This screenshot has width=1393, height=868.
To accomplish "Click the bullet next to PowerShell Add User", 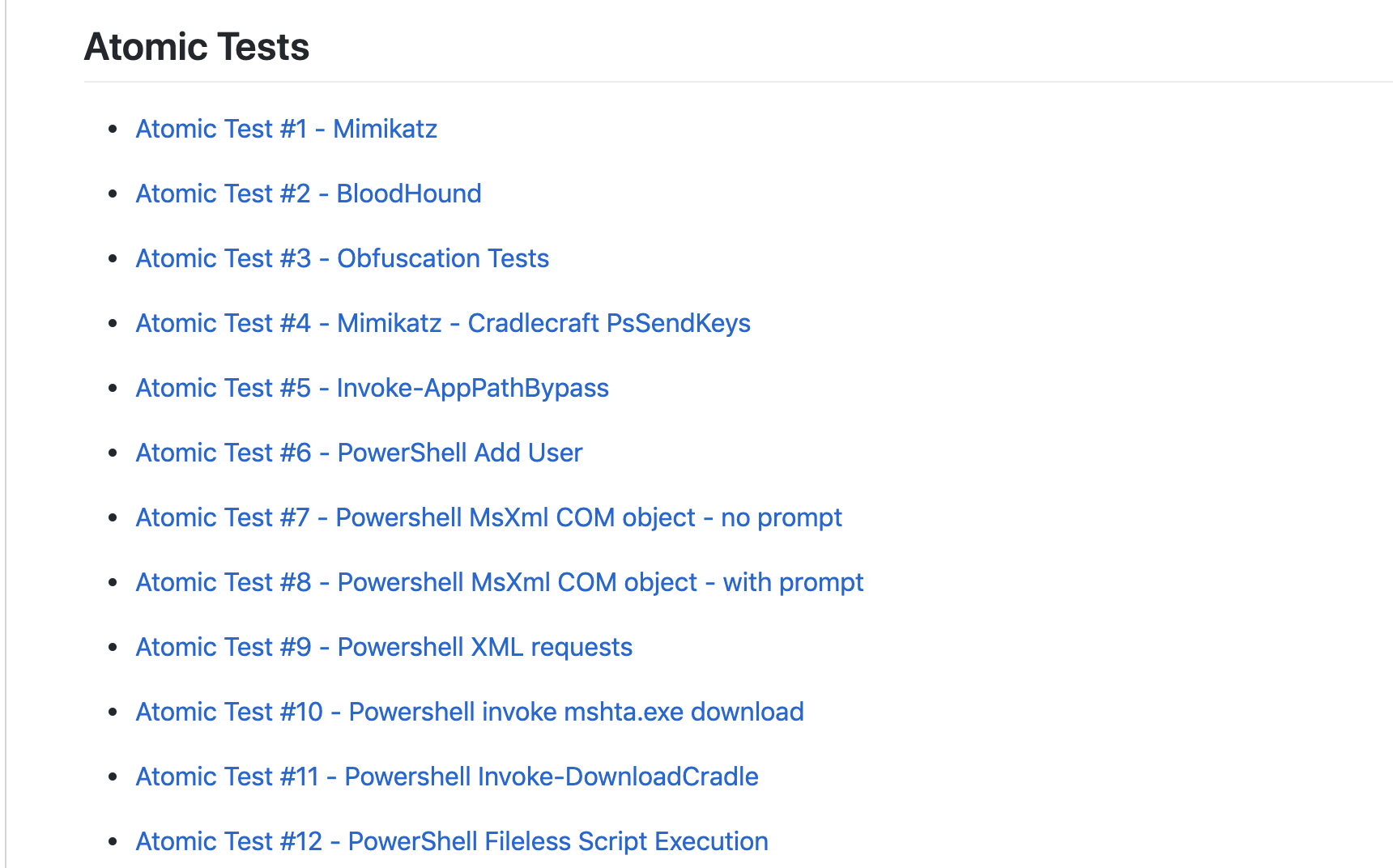I will point(113,453).
